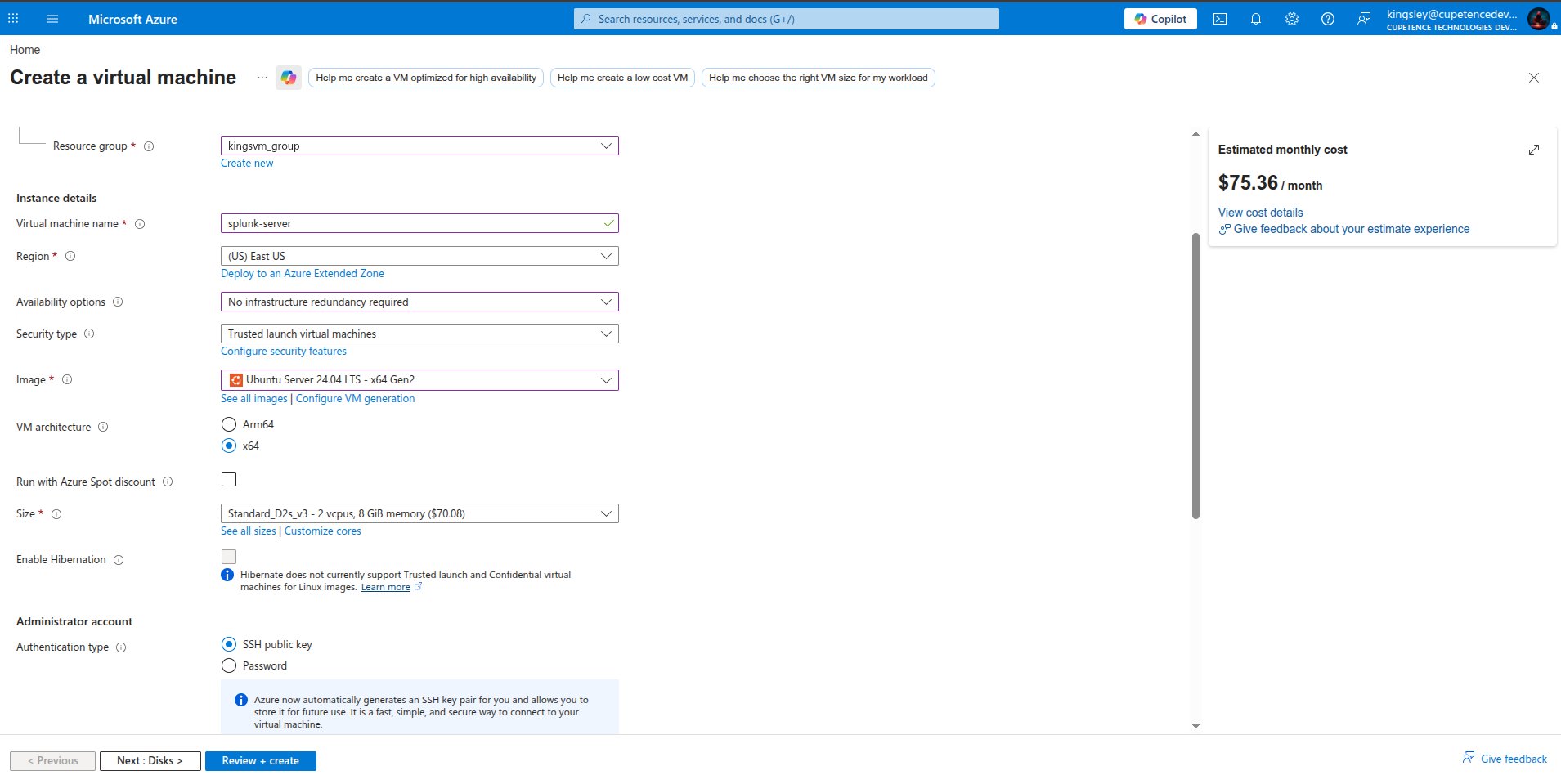Show info tooltip for Availability options
Image resolution: width=1561 pixels, height=784 pixels.
pos(118,302)
